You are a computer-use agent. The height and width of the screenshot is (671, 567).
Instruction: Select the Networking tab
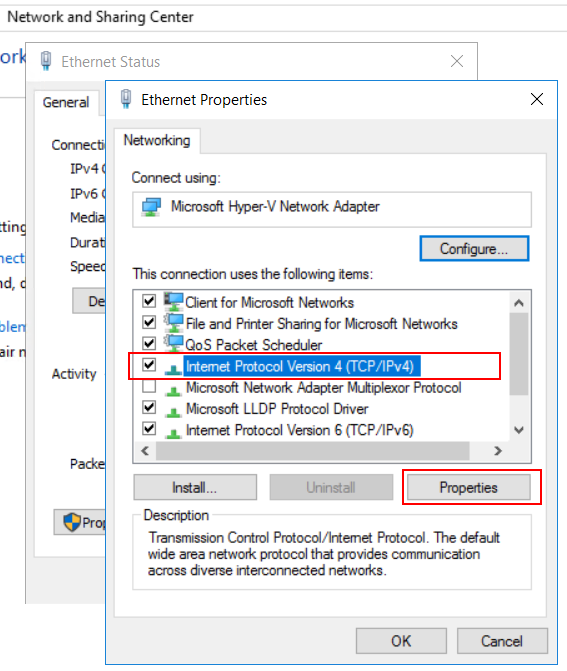tap(157, 140)
